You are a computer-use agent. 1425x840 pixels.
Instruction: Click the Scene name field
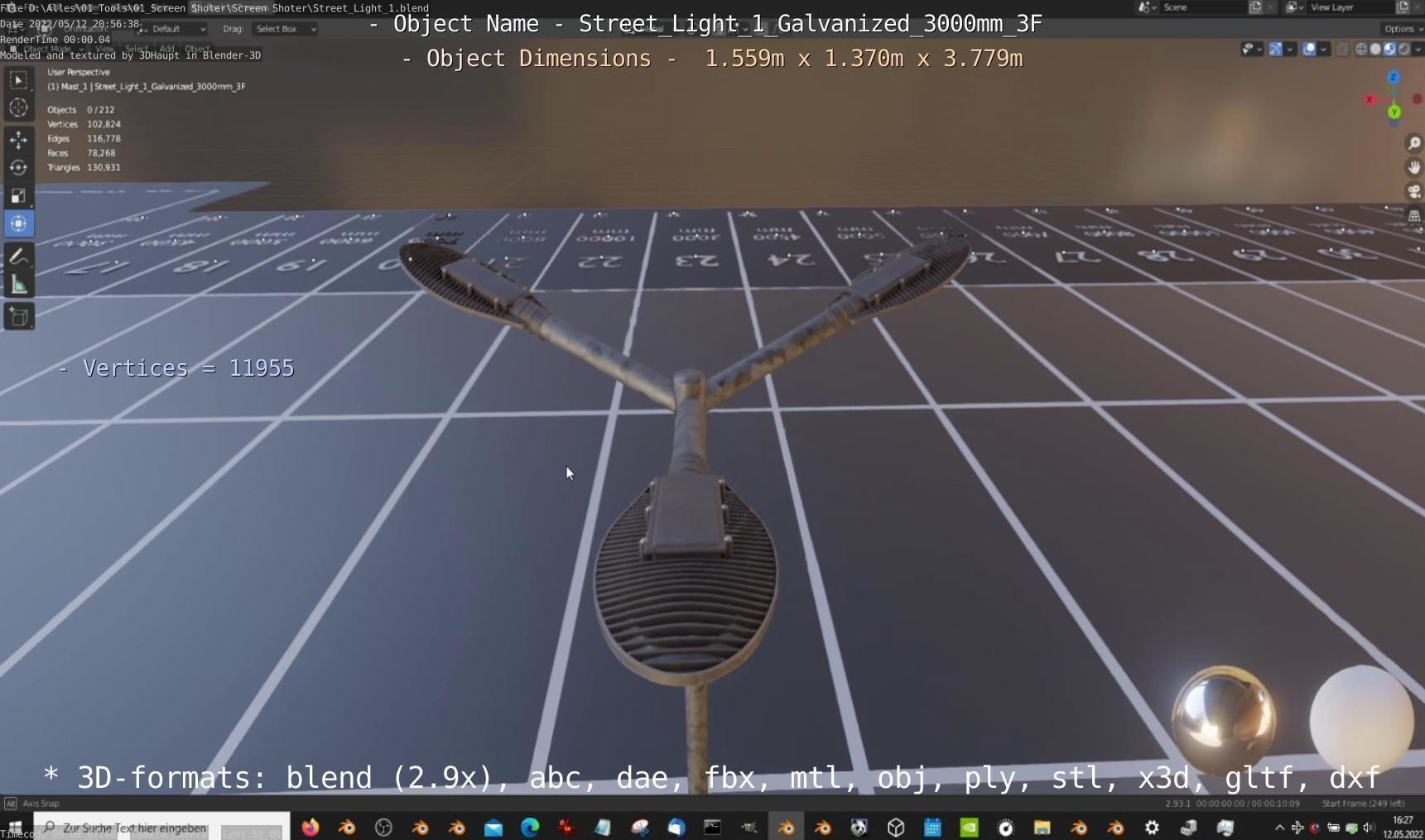[x=1202, y=7]
